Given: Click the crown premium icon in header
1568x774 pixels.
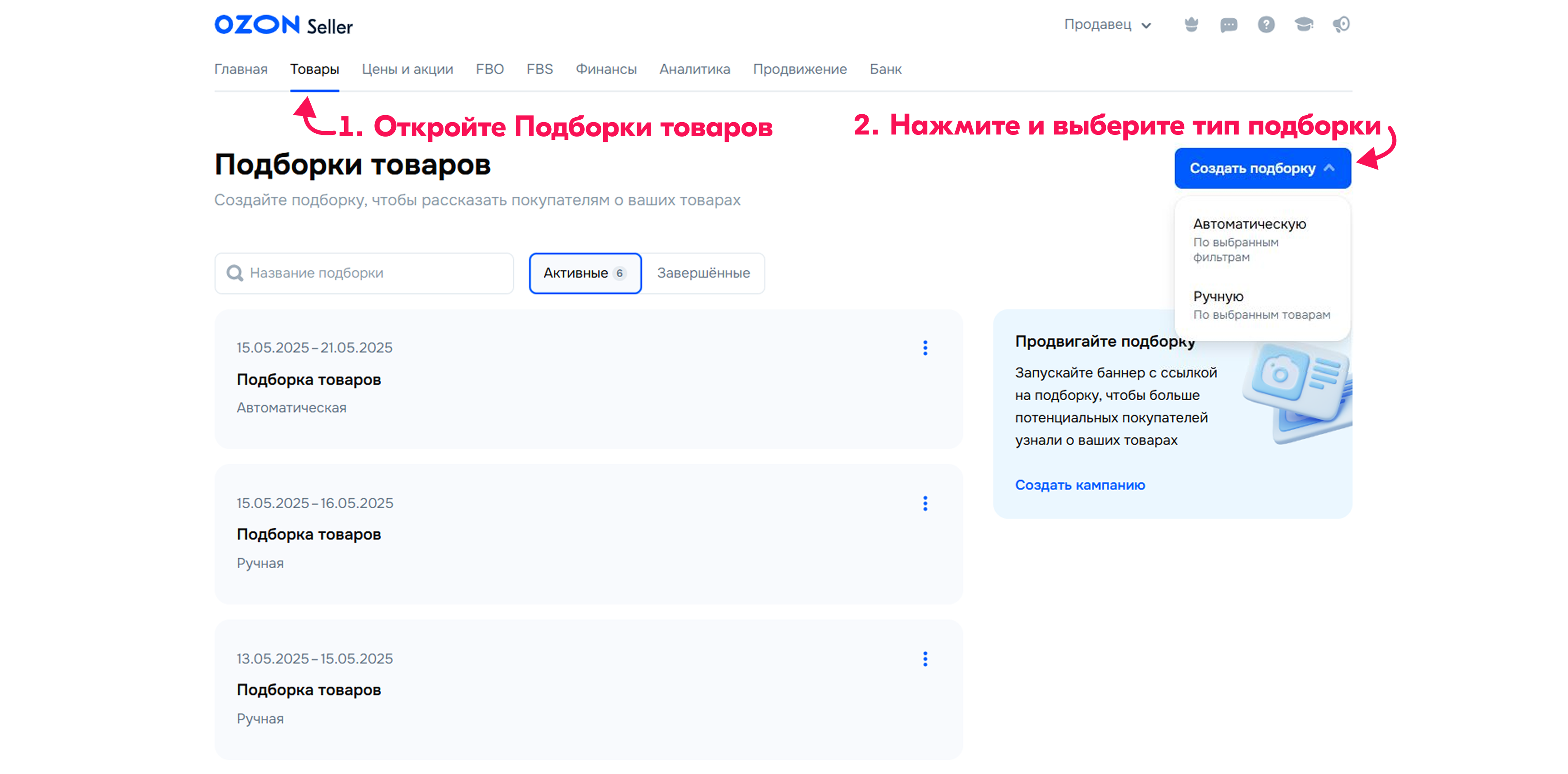Looking at the screenshot, I should (x=1191, y=24).
